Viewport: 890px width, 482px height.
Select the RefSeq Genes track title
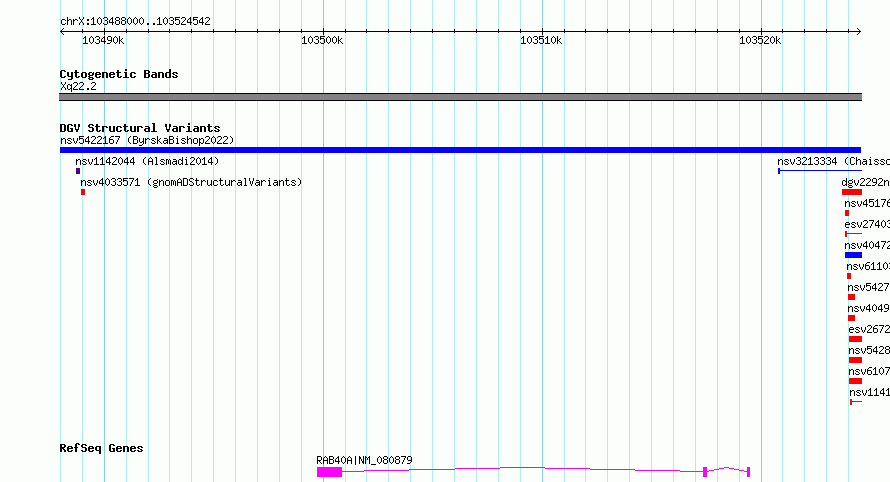[x=101, y=449]
